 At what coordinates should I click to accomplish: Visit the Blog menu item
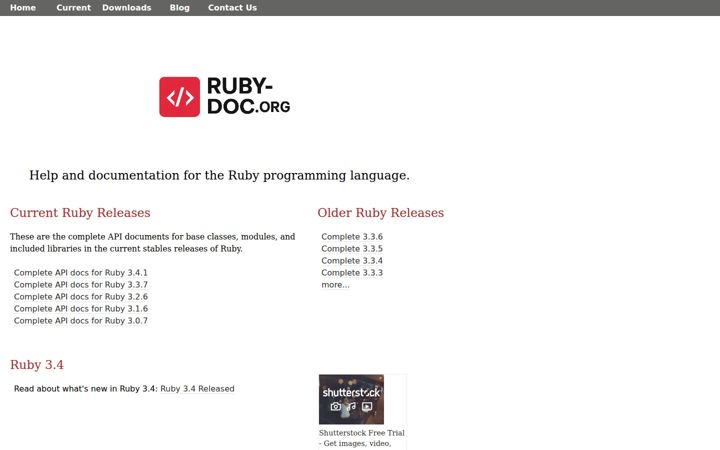tap(180, 8)
